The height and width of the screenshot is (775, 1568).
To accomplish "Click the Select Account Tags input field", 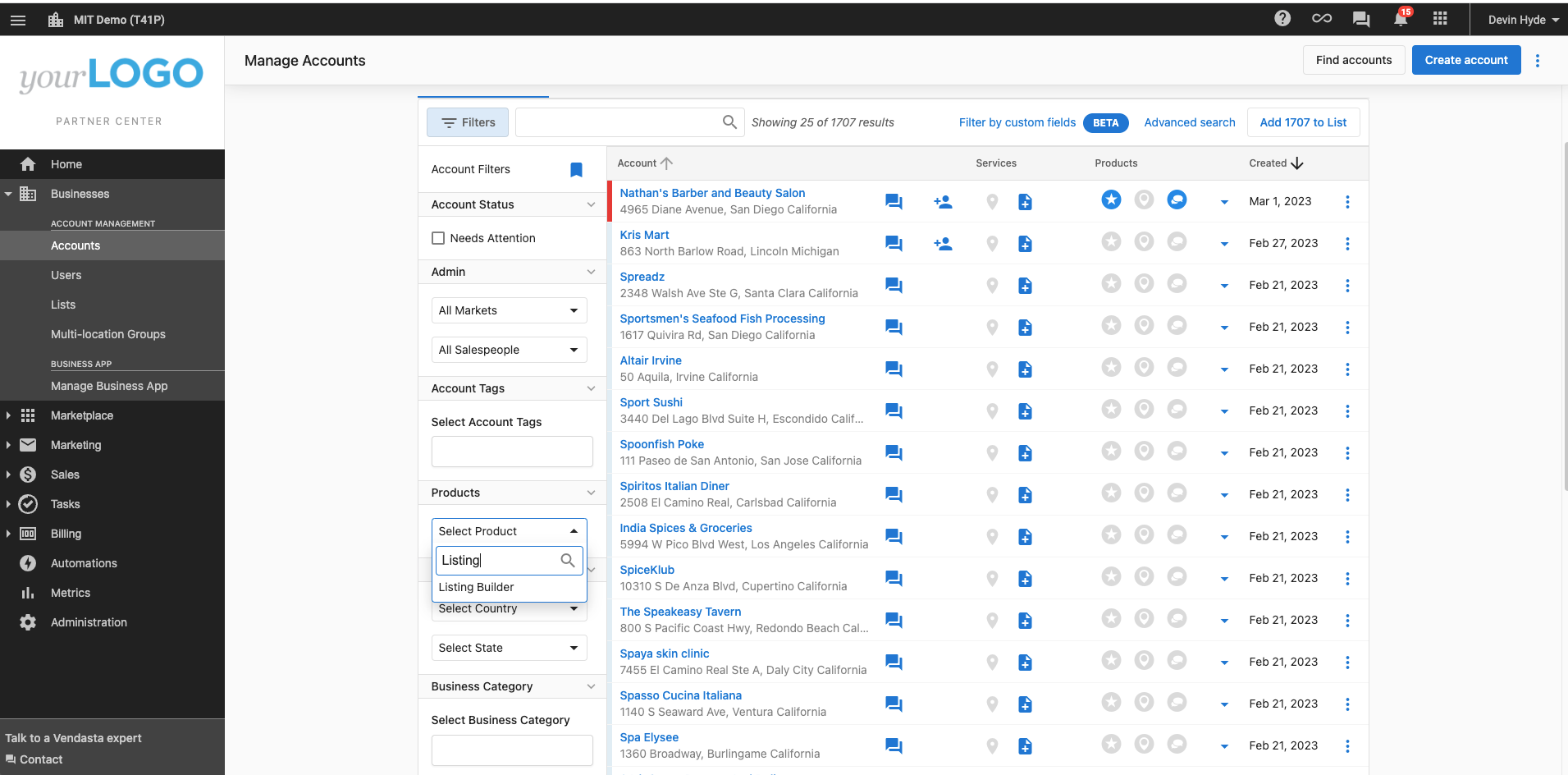I will (x=512, y=452).
